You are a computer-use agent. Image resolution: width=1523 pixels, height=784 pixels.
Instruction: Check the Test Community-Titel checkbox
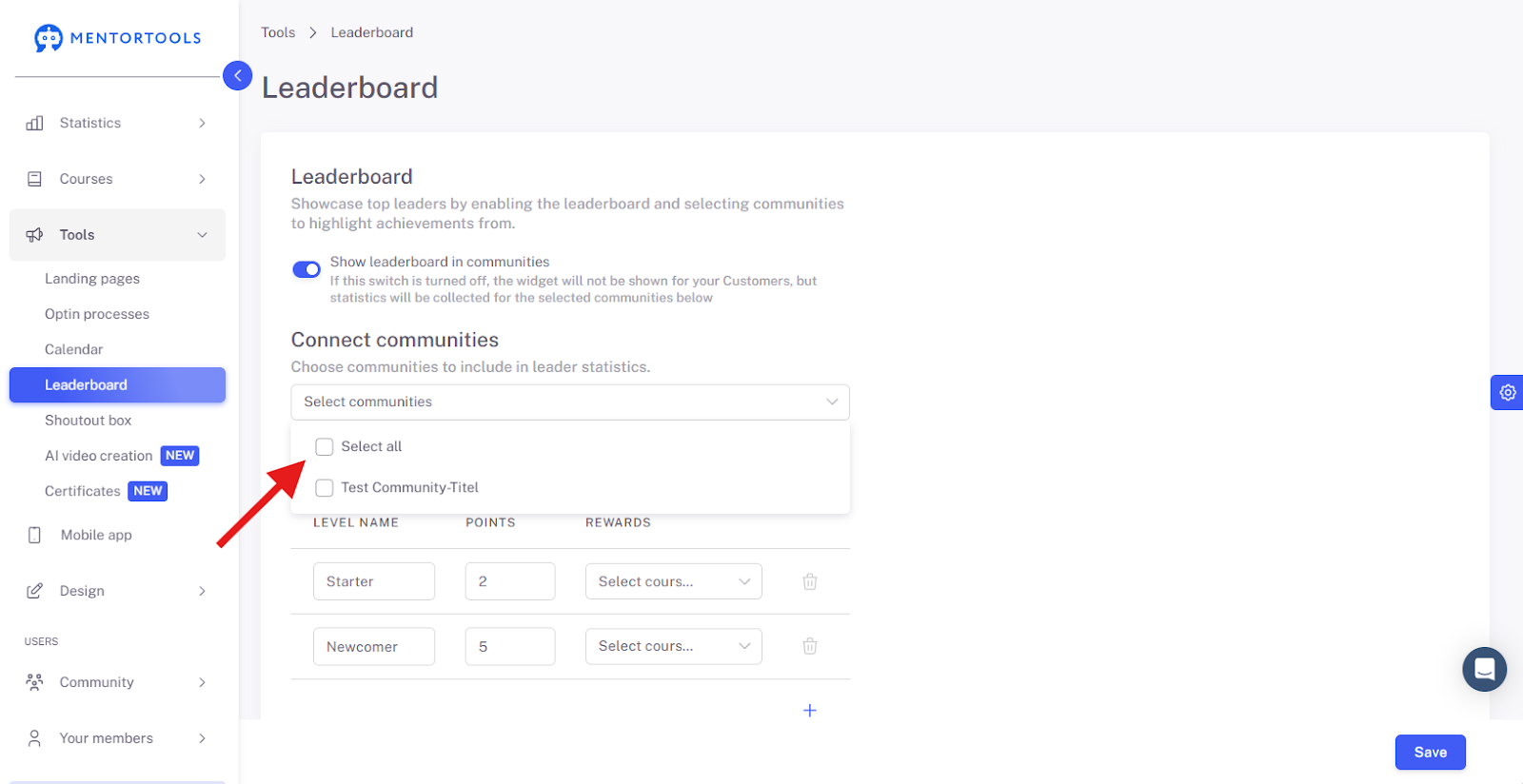325,488
